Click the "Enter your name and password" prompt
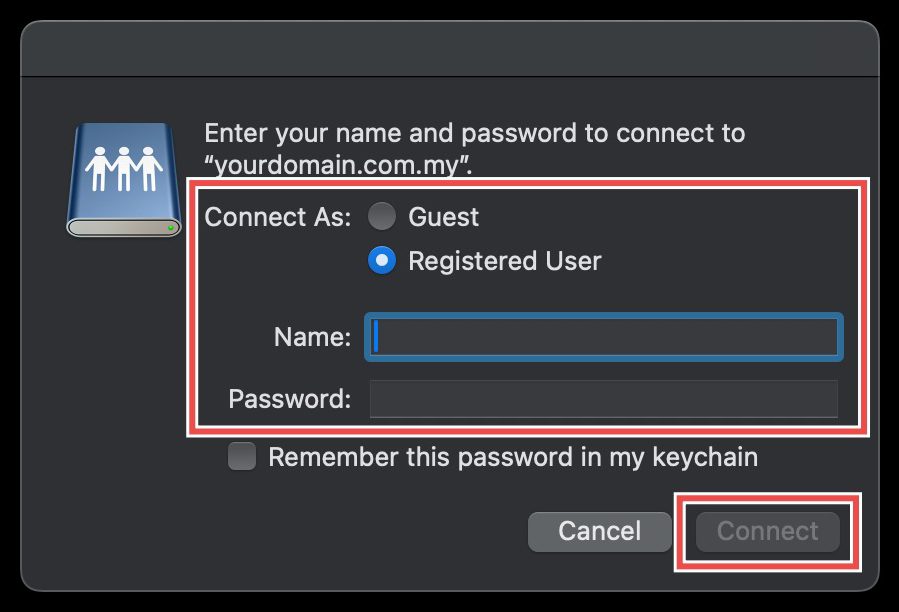Image resolution: width=899 pixels, height=612 pixels. [474, 133]
